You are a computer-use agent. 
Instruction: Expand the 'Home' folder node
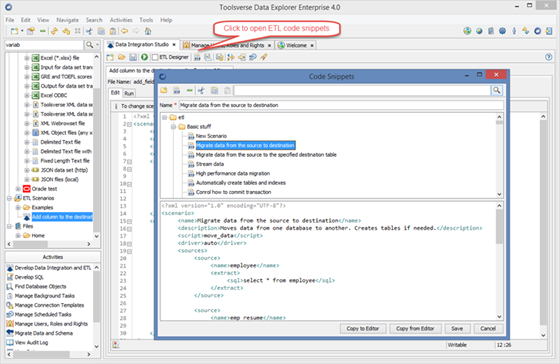tap(18, 235)
